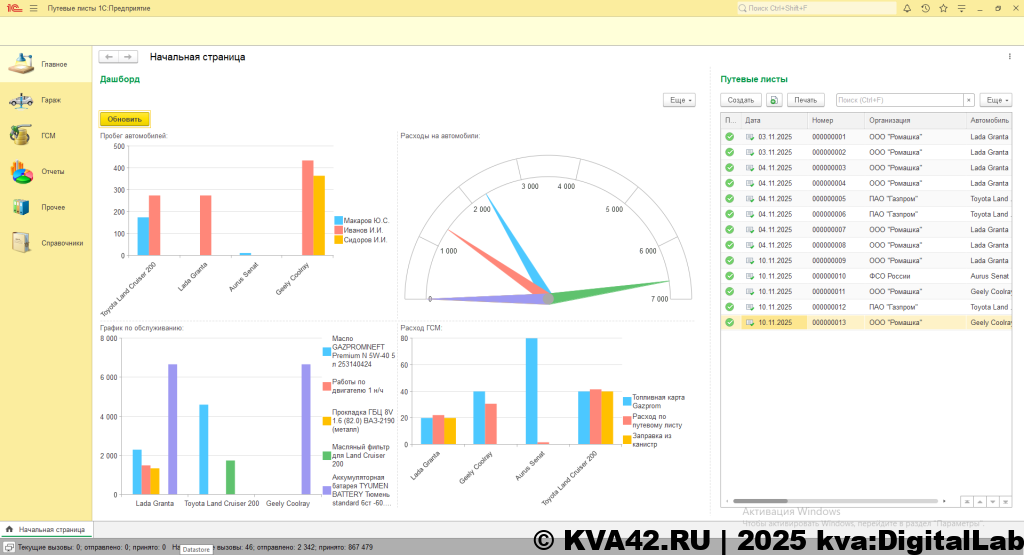Click the waybills search field Поиск (Ctrl+F)
This screenshot has width=1024, height=555.
click(898, 100)
